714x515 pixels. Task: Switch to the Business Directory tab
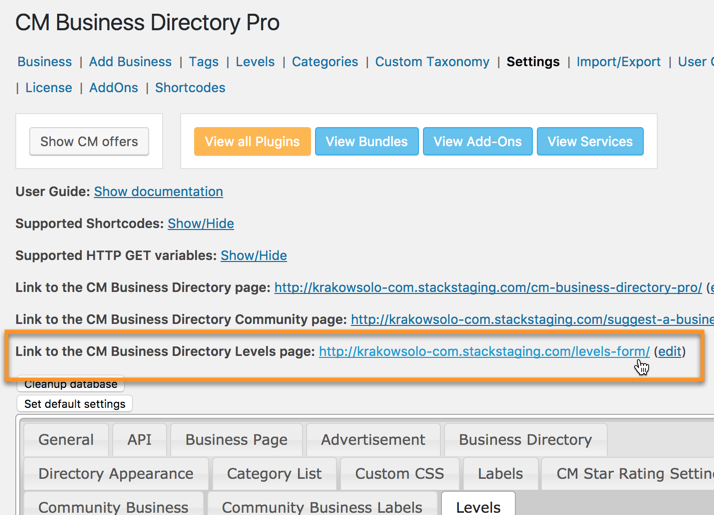pos(525,440)
